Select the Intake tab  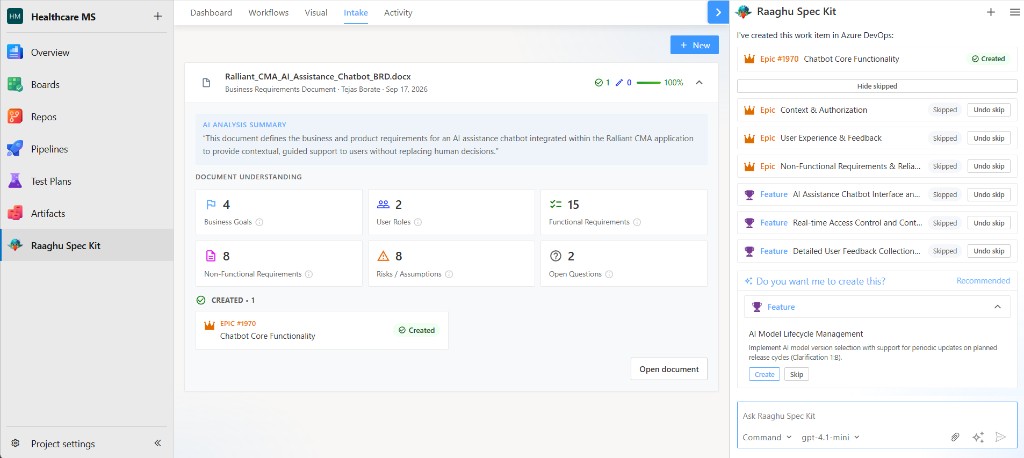pyautogui.click(x=356, y=12)
